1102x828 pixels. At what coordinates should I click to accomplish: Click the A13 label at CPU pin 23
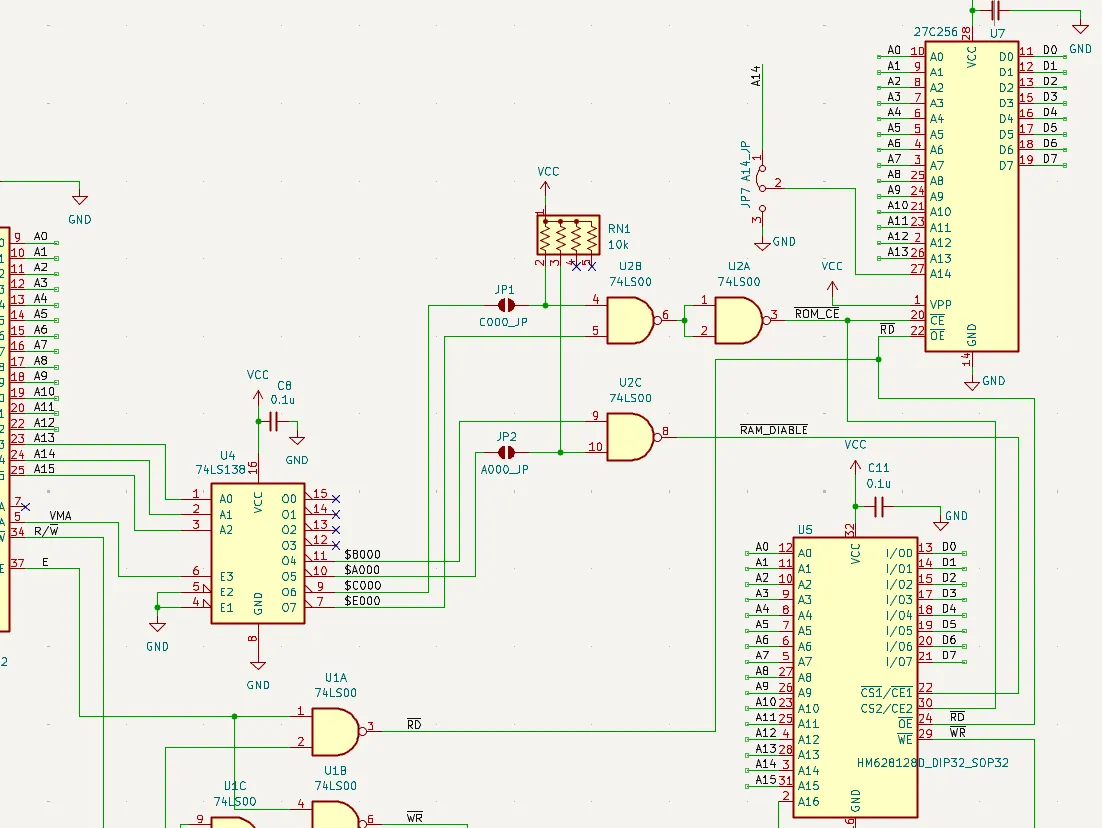pyautogui.click(x=44, y=438)
